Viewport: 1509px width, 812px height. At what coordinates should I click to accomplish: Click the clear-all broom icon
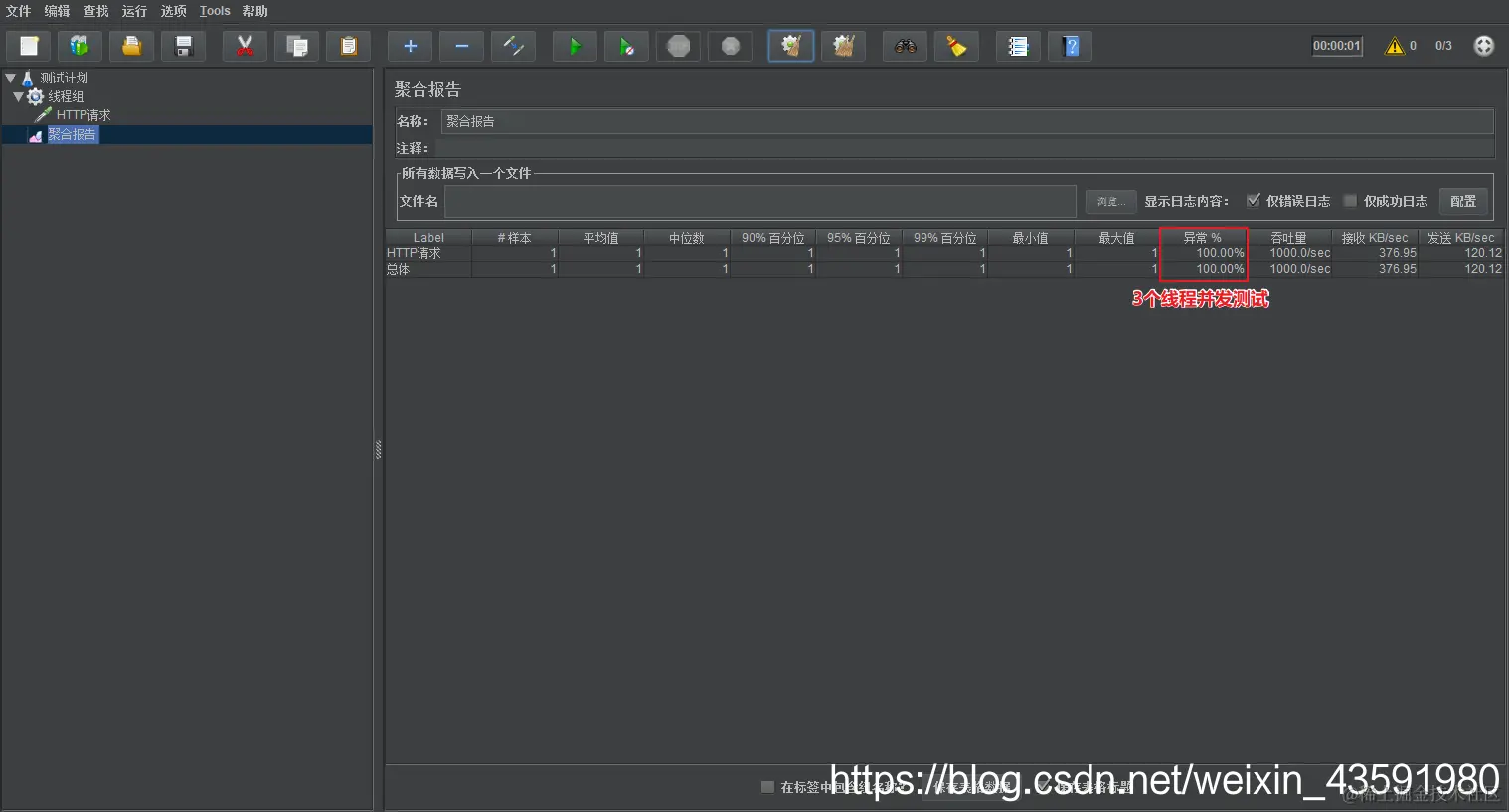click(x=843, y=45)
